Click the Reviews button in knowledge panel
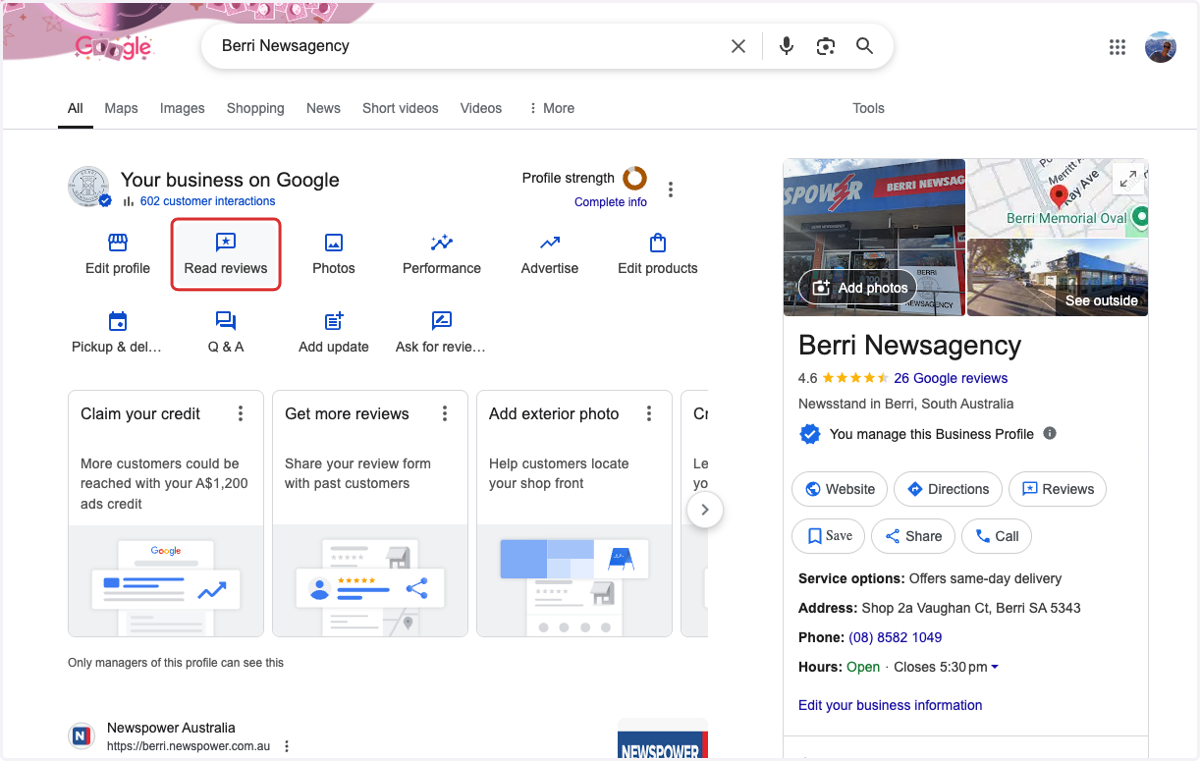Viewport: 1200px width, 761px height. tap(1058, 489)
